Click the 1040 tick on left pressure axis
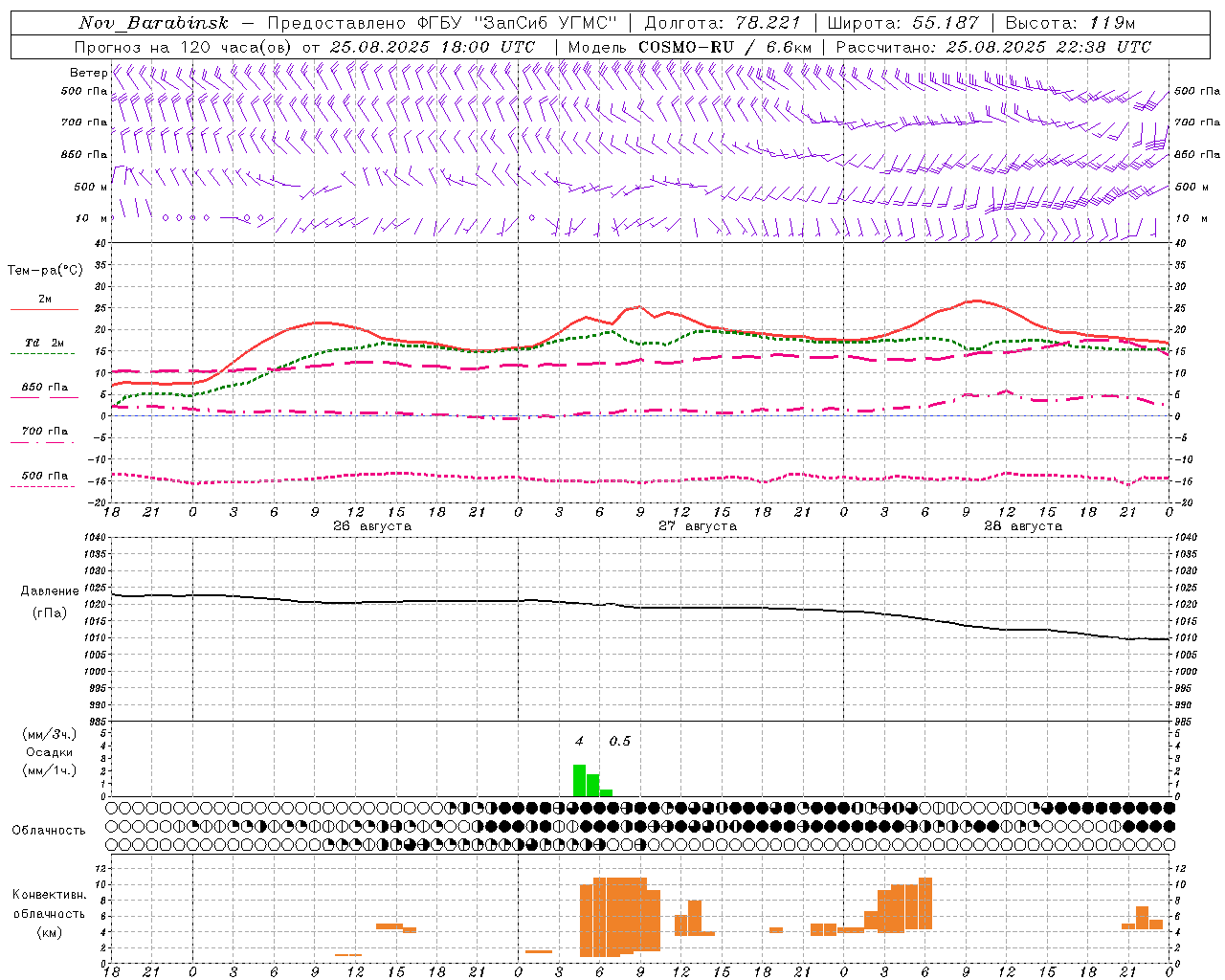 95,538
